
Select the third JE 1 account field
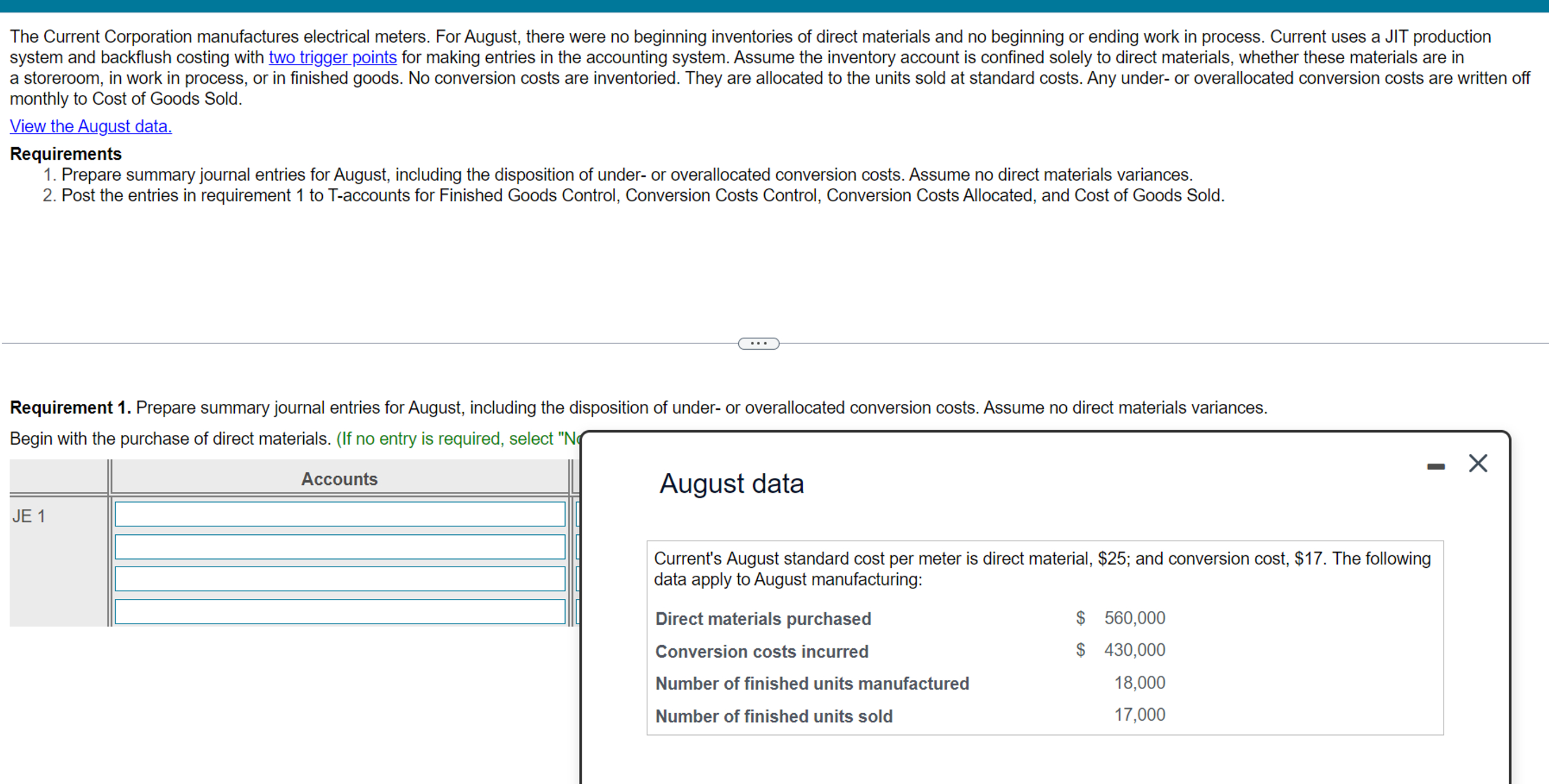[339, 579]
